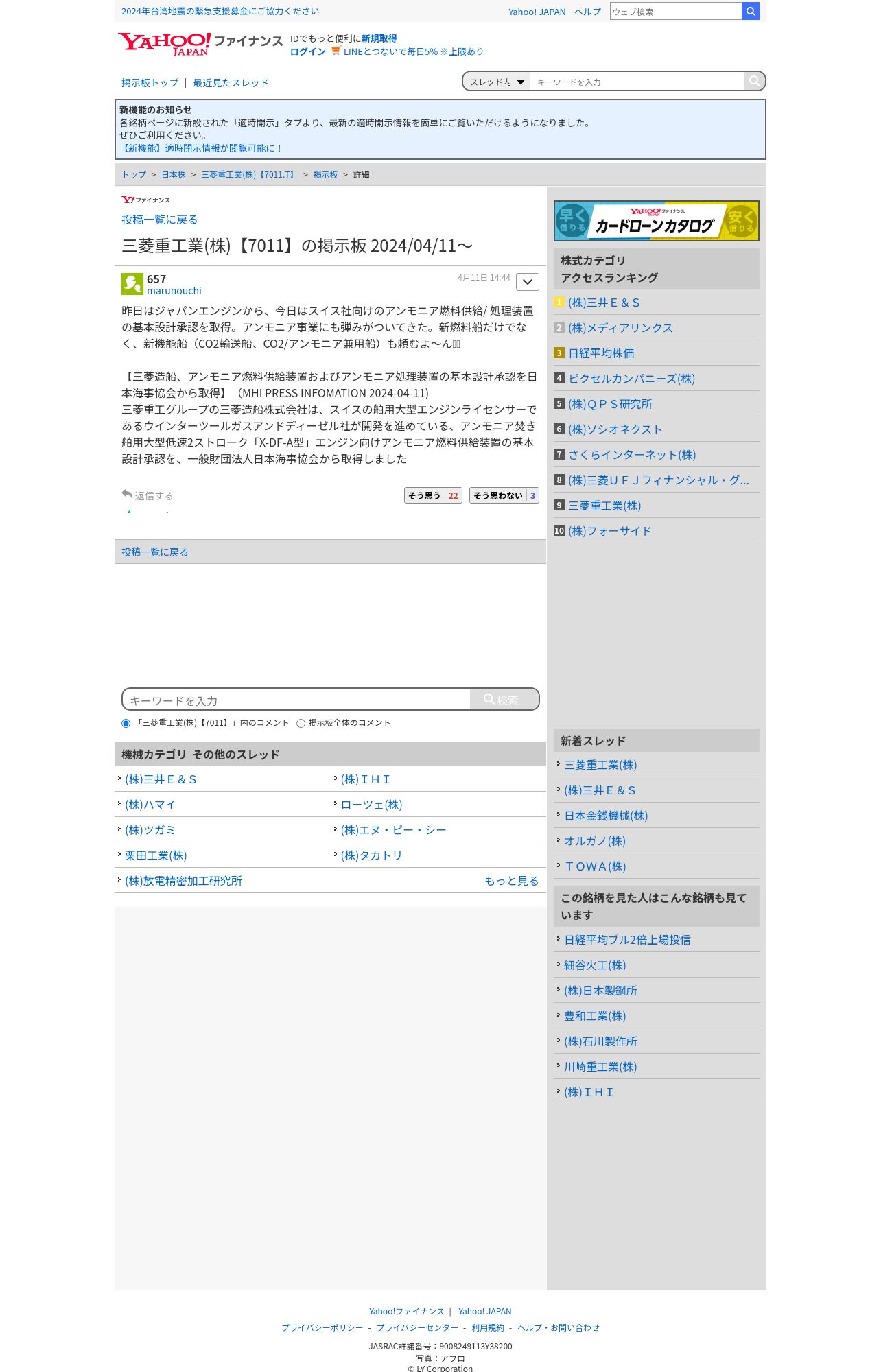The image size is (881, 1372).
Task: Open ranking item (株)メディアリンクス
Action: [620, 328]
